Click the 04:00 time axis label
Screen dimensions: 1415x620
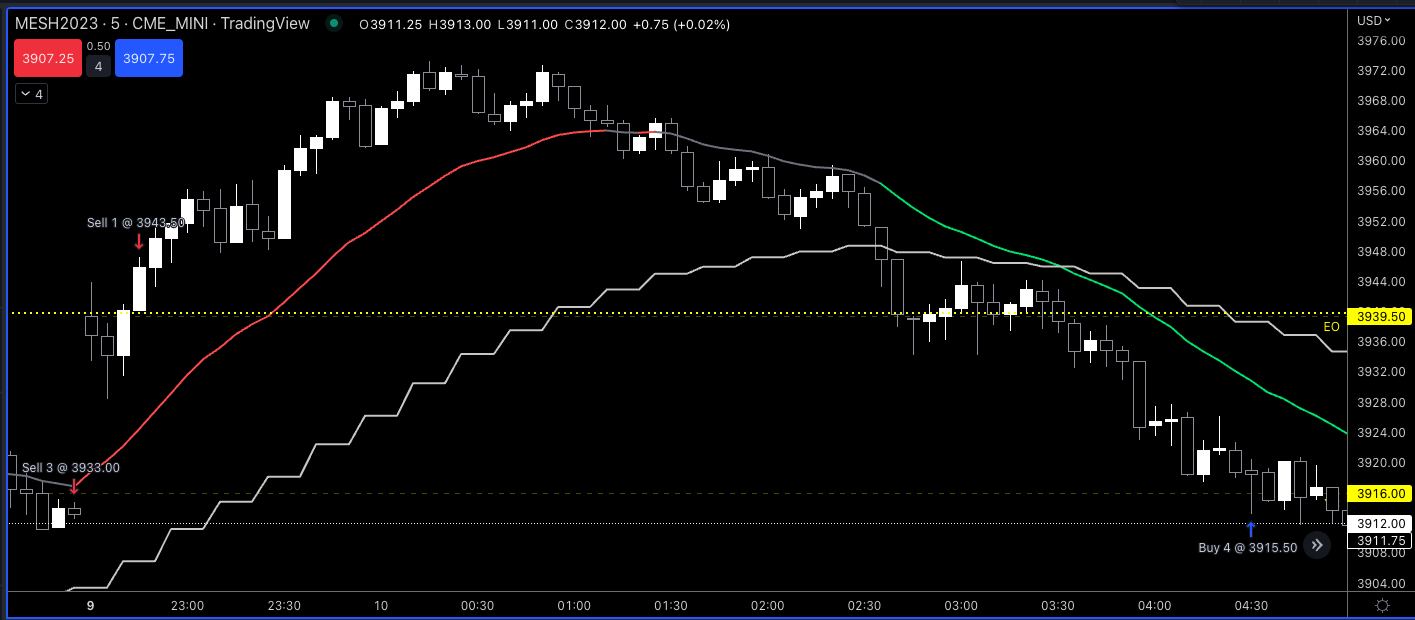pos(1155,606)
